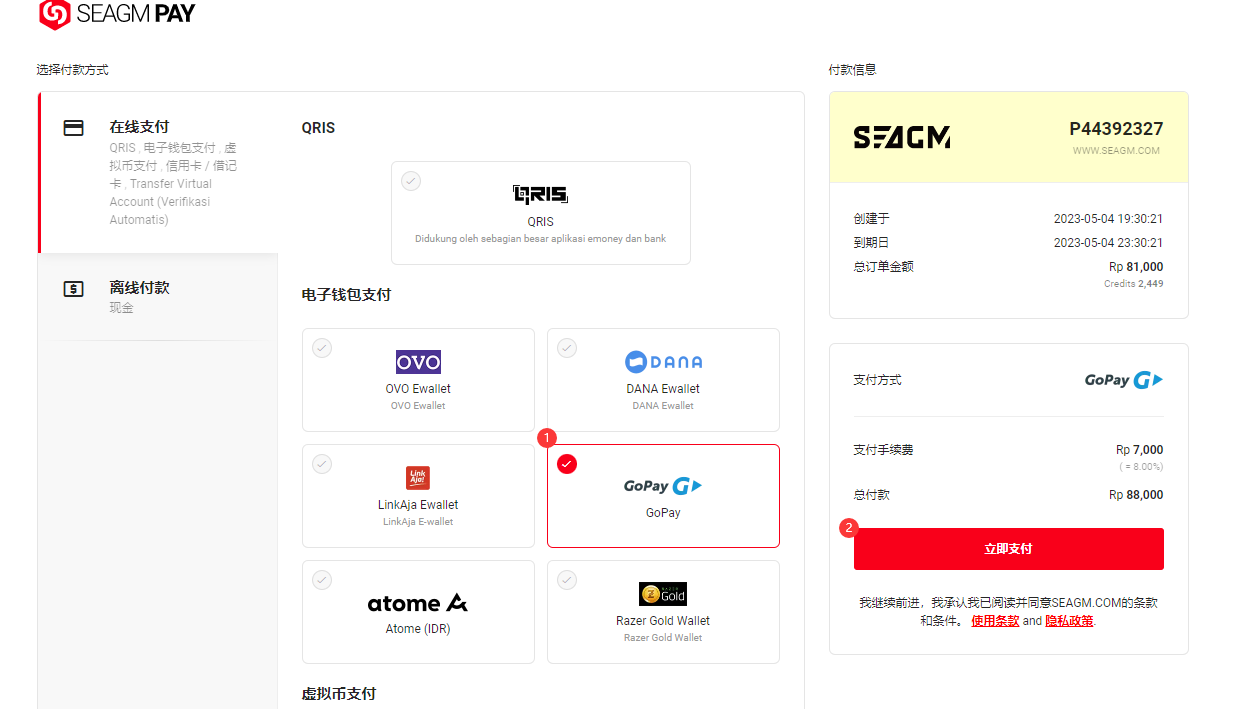This screenshot has width=1248, height=709.
Task: Click the total payment Rp 88,000
Action: 1136,495
